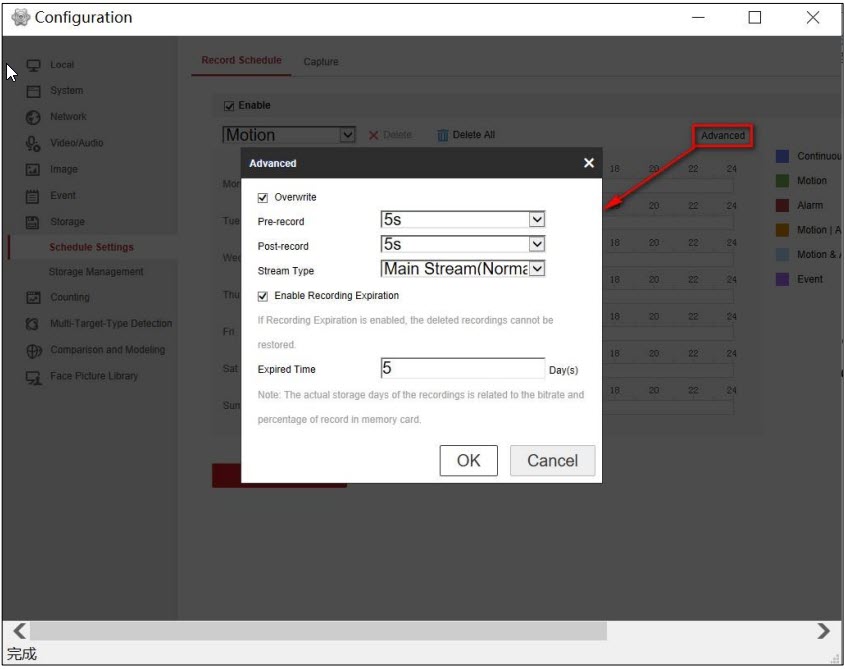
Task: Select the Network globe icon
Action: [33, 117]
